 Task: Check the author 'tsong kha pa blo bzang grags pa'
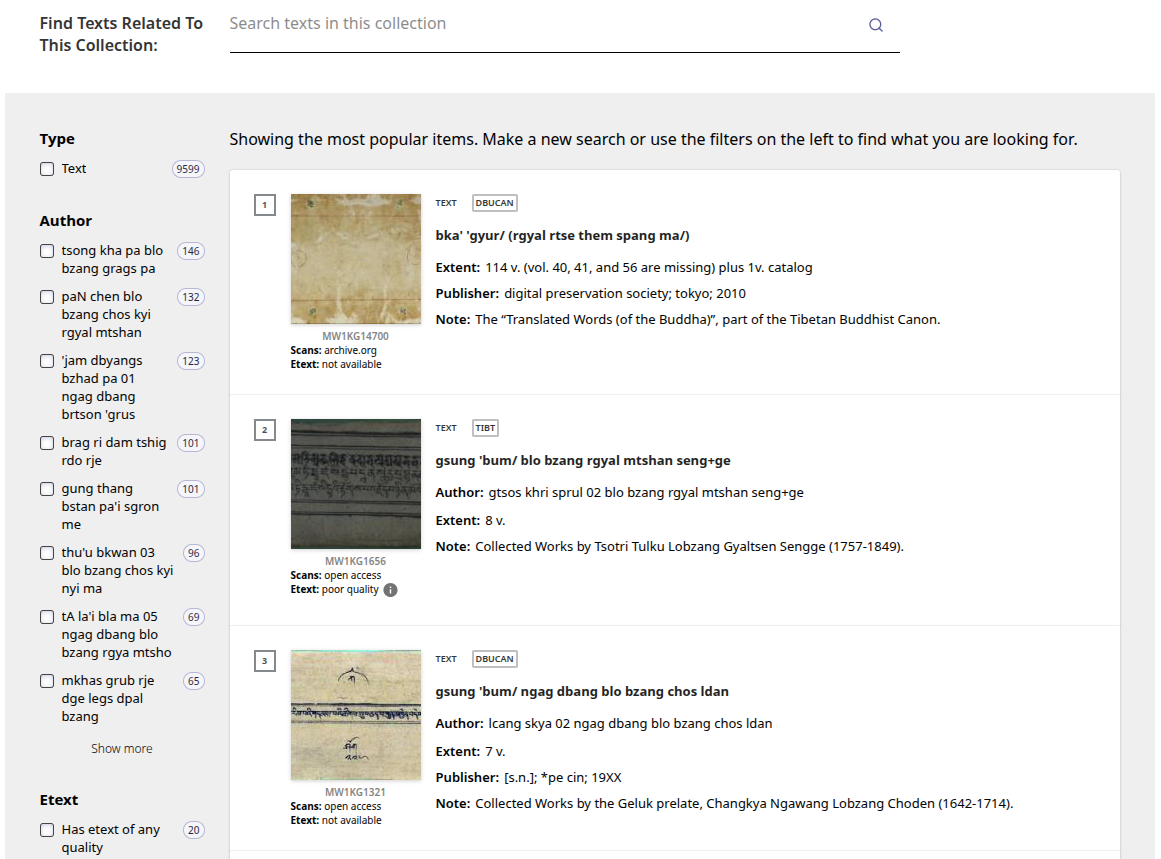coord(46,251)
